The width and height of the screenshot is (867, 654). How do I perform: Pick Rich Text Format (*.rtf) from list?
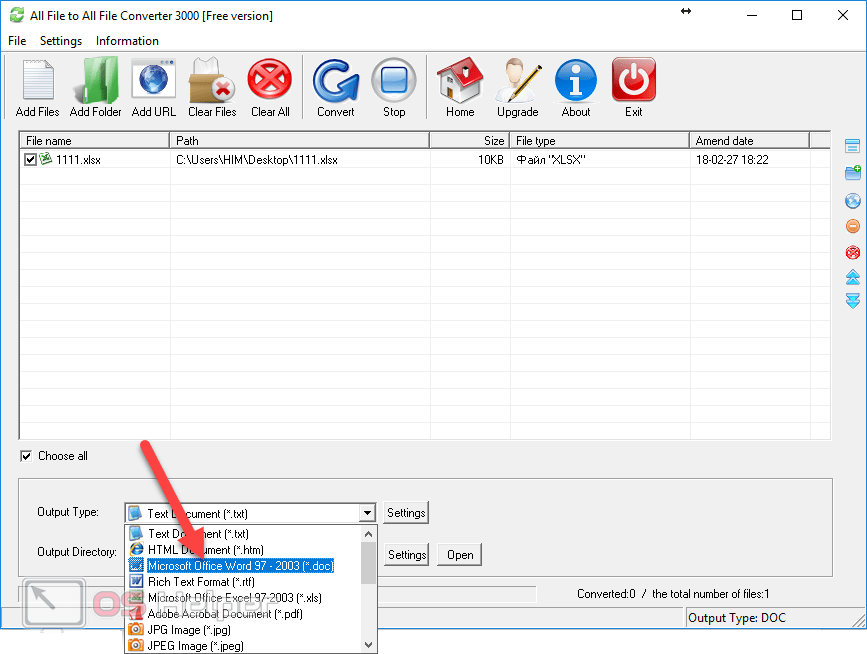[x=202, y=582]
